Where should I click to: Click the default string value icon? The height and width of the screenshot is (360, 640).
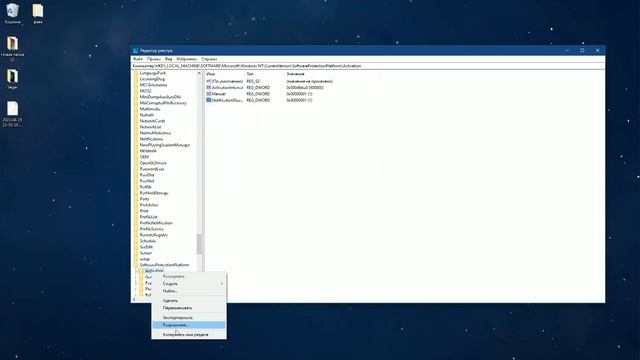pyautogui.click(x=209, y=81)
